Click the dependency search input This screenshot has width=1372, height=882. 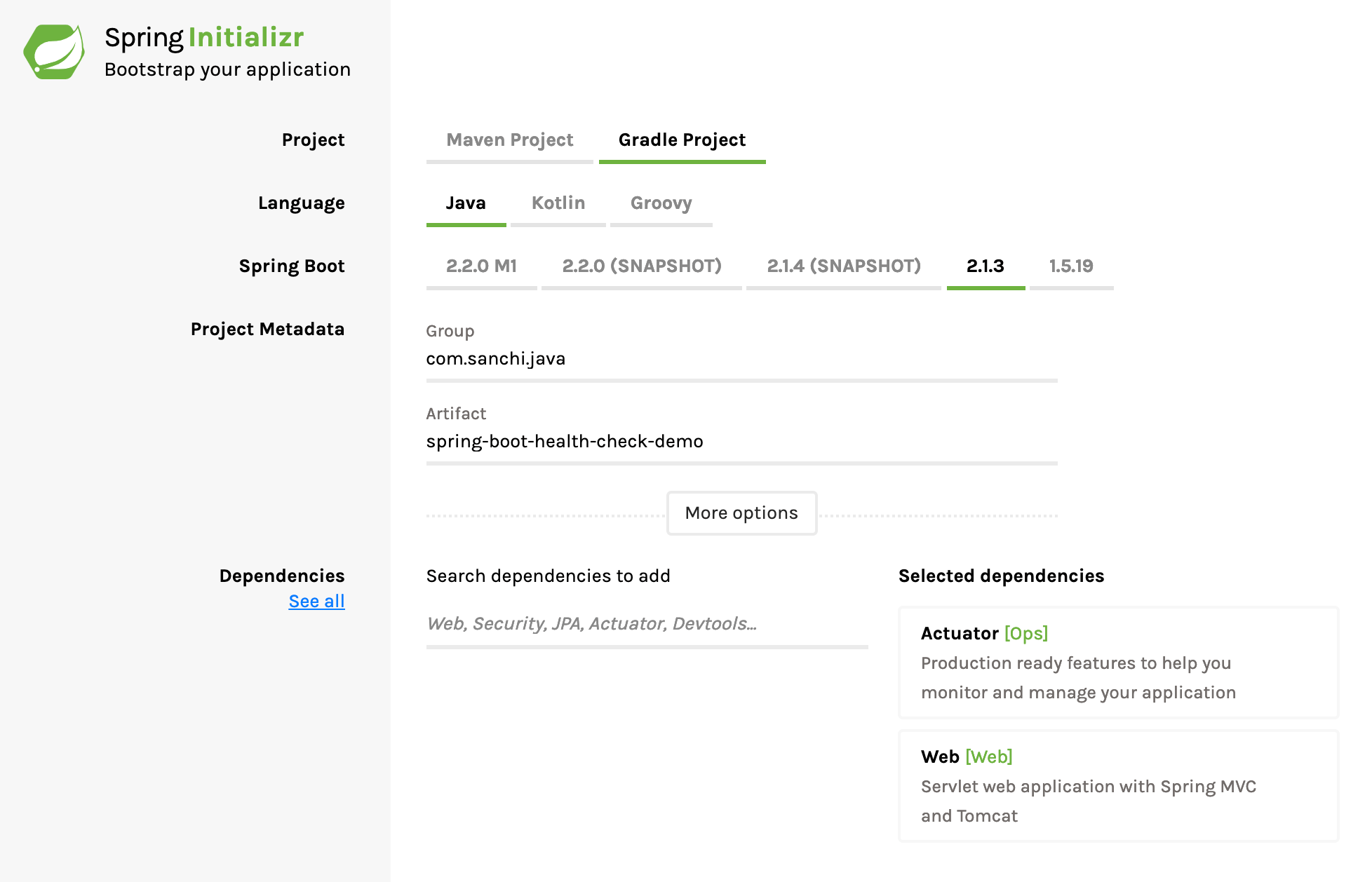(x=645, y=623)
